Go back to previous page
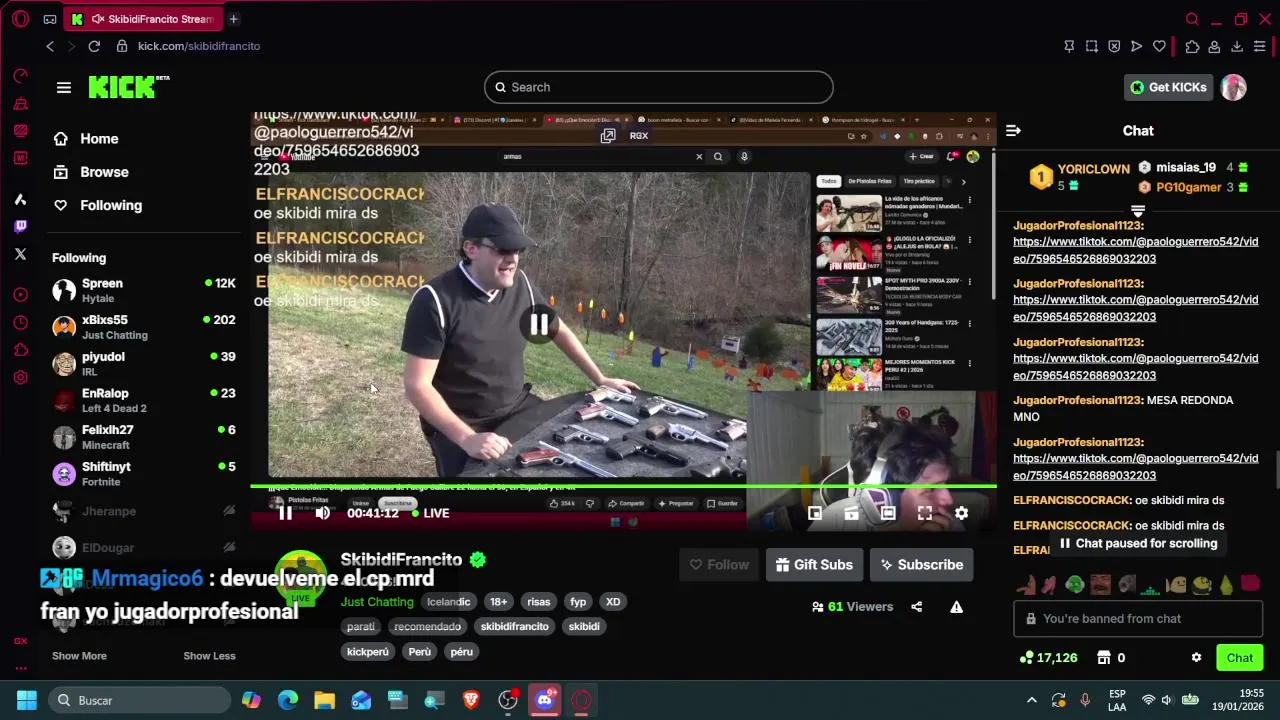This screenshot has height=720, width=1280. click(50, 46)
